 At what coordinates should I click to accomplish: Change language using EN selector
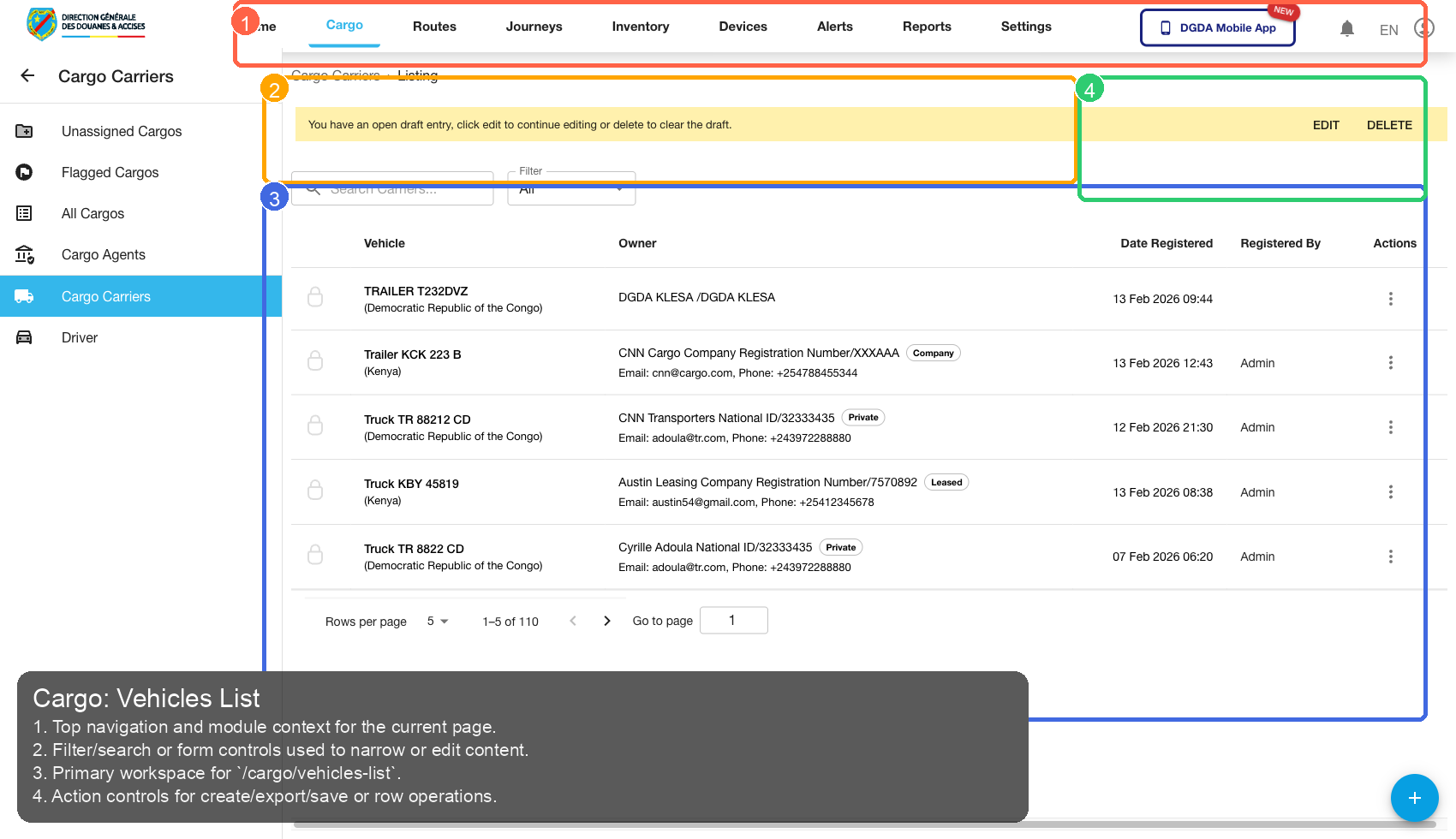pyautogui.click(x=1388, y=30)
